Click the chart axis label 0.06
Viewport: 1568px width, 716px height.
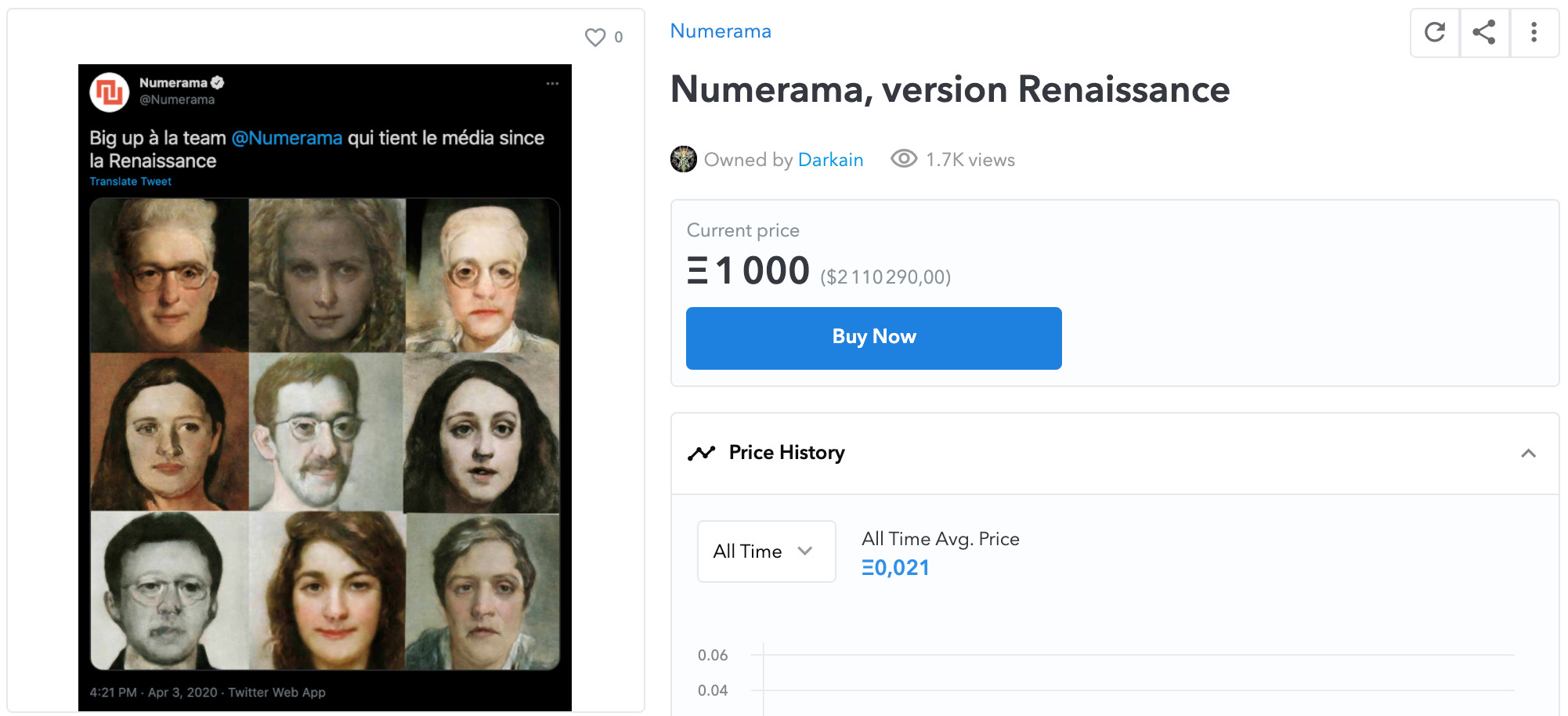coord(713,655)
